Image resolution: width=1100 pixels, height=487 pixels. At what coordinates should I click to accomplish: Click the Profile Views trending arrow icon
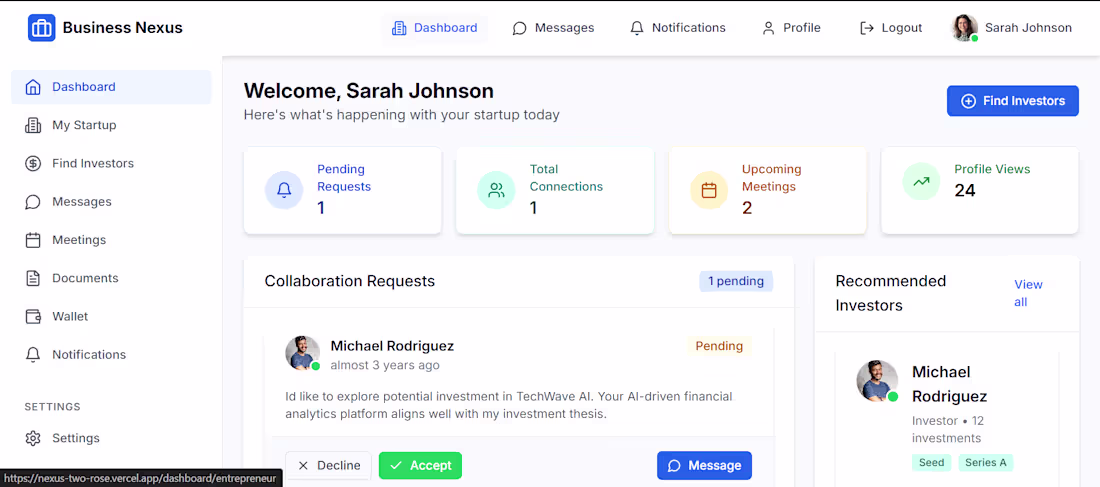[x=921, y=181]
